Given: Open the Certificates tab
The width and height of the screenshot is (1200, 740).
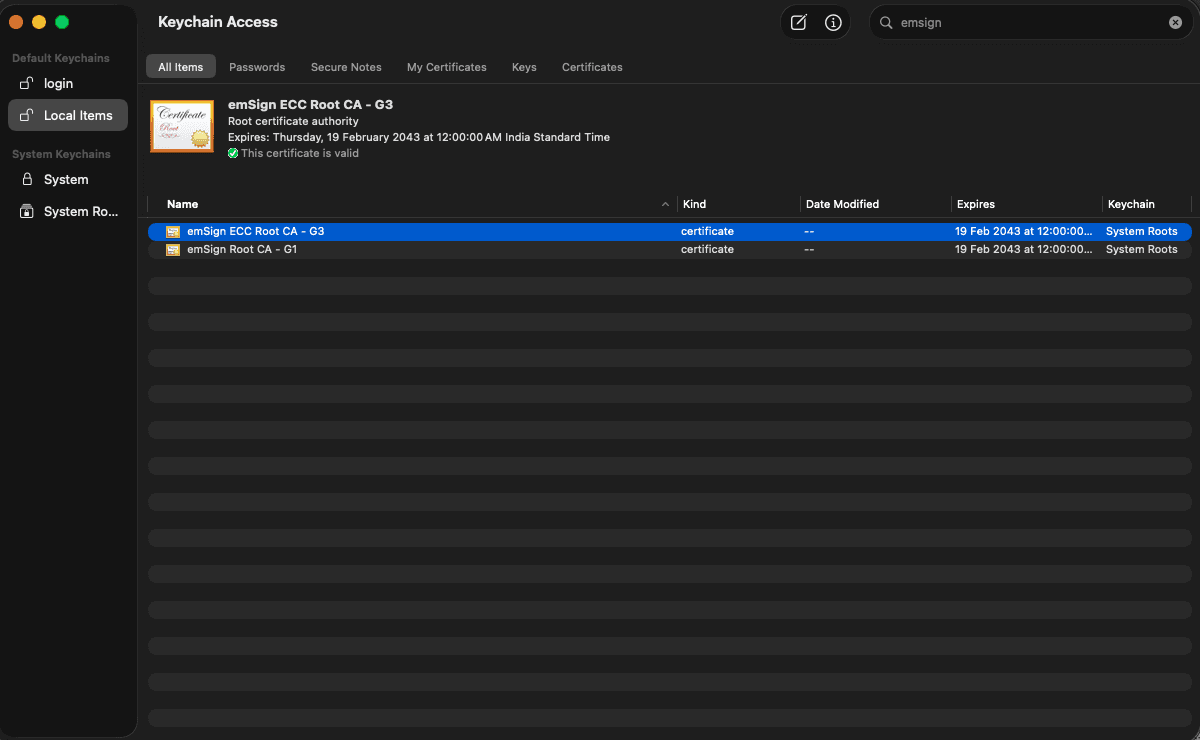Looking at the screenshot, I should click(x=592, y=67).
